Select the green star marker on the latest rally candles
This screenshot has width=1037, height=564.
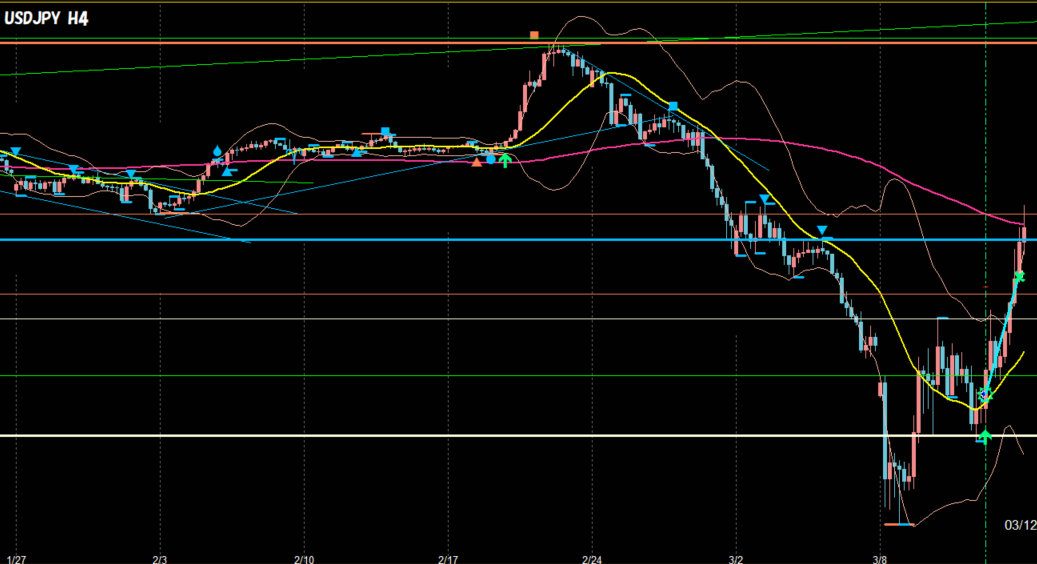[x=1019, y=276]
